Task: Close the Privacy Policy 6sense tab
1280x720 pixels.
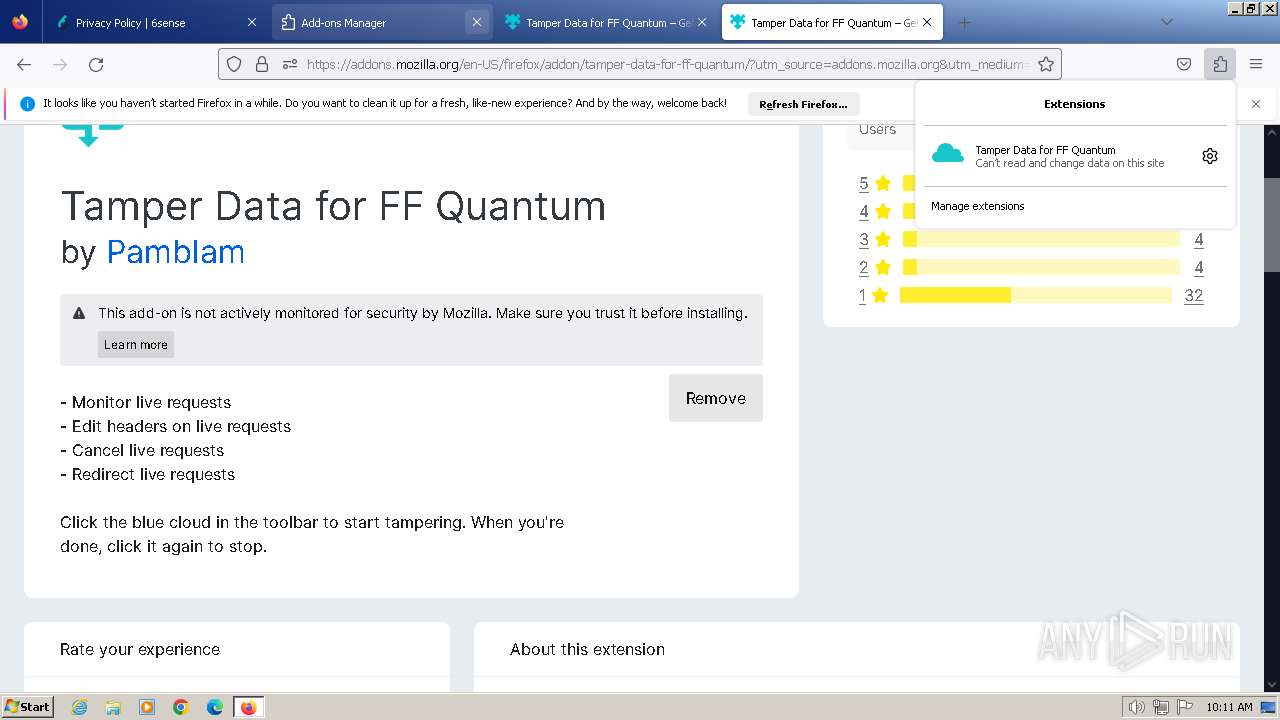Action: pyautogui.click(x=252, y=22)
